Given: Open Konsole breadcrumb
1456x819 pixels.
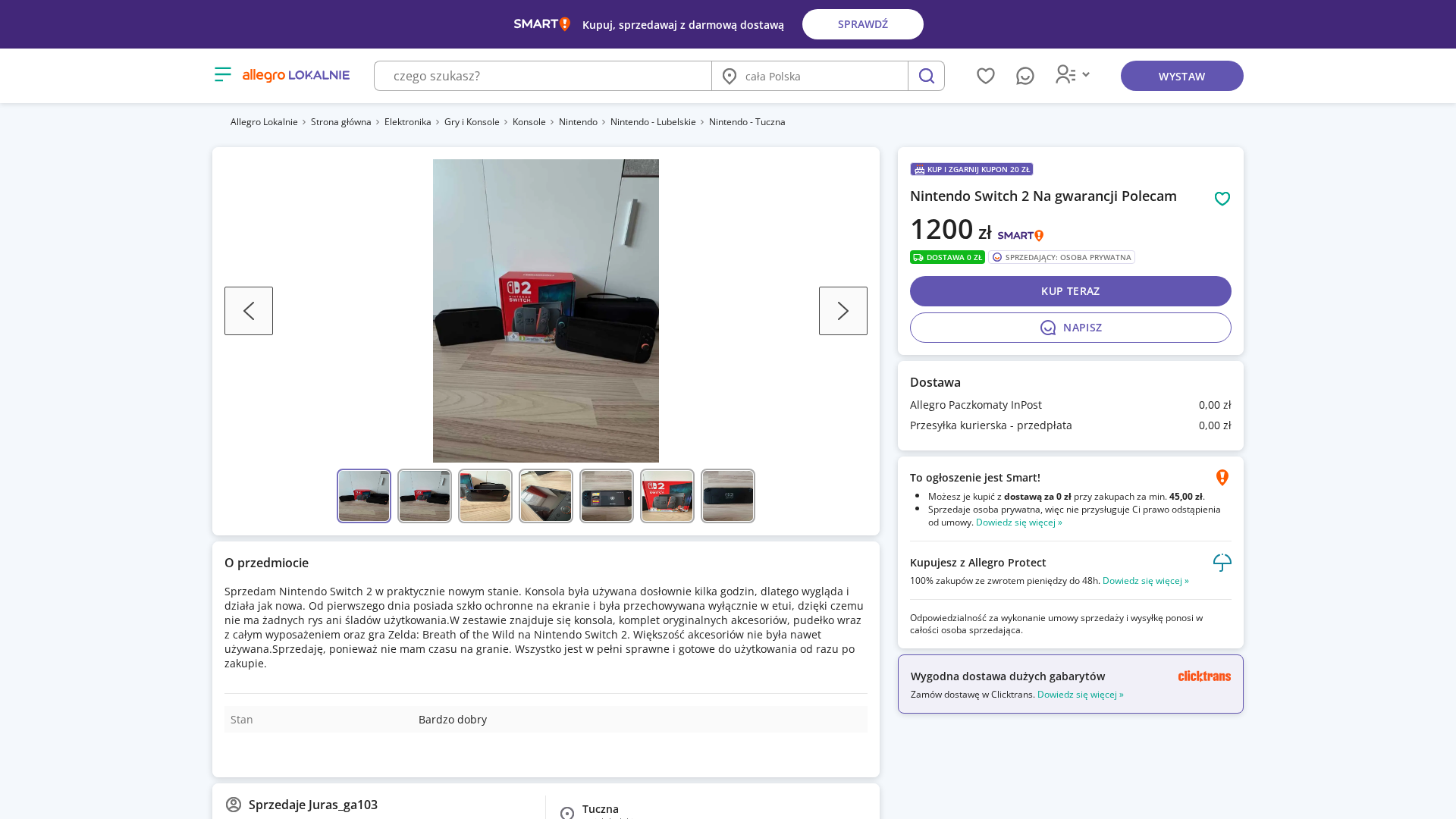Looking at the screenshot, I should click(x=529, y=122).
